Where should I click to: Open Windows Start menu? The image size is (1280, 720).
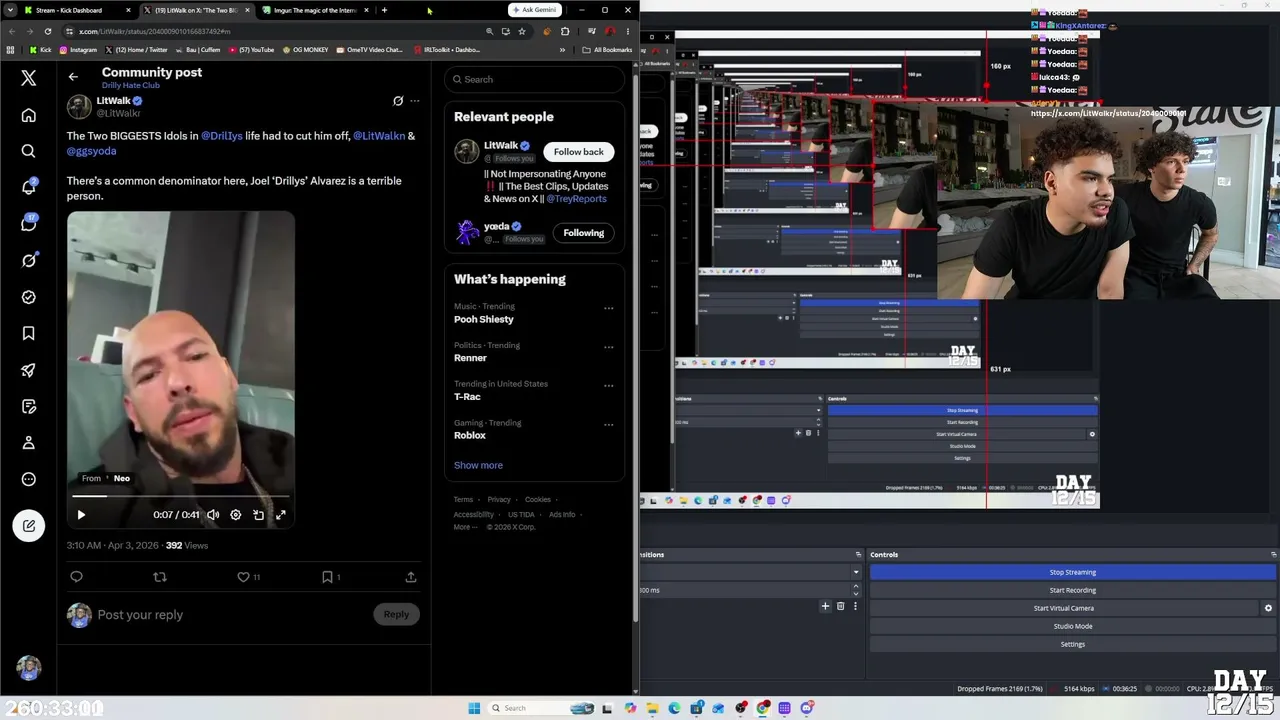click(474, 708)
